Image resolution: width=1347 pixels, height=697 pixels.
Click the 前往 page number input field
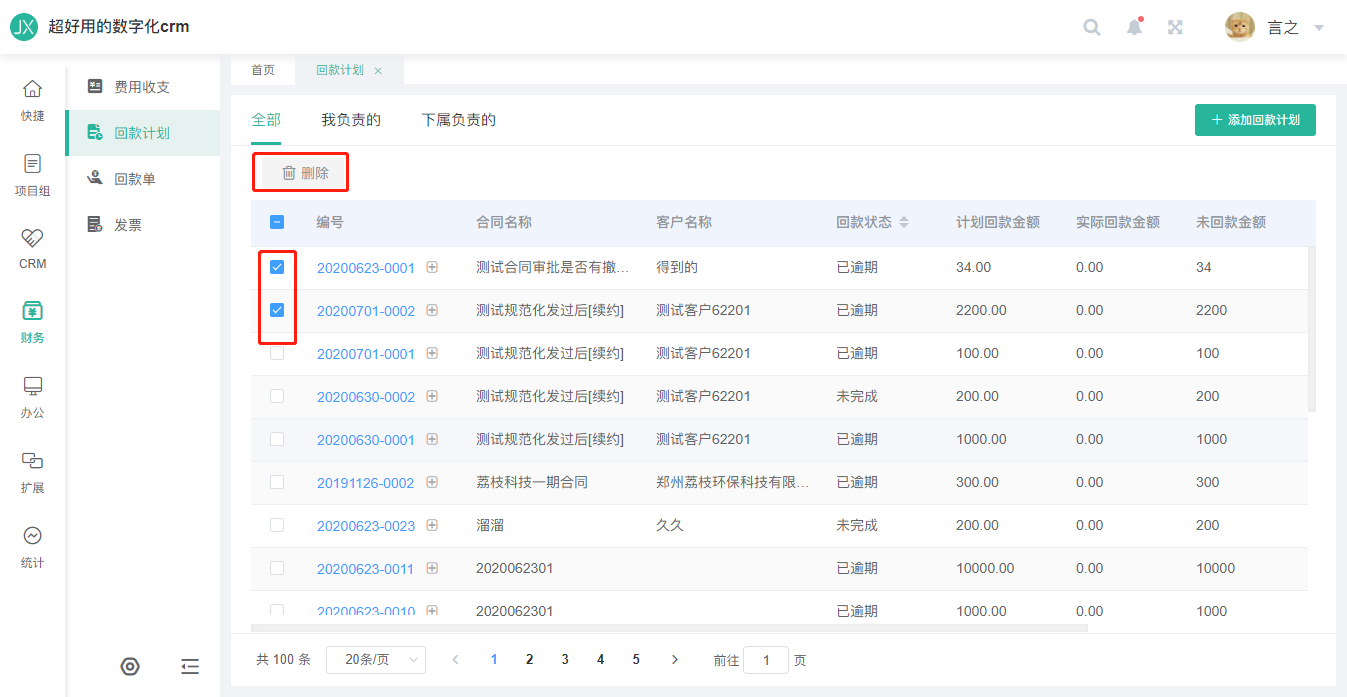(766, 660)
